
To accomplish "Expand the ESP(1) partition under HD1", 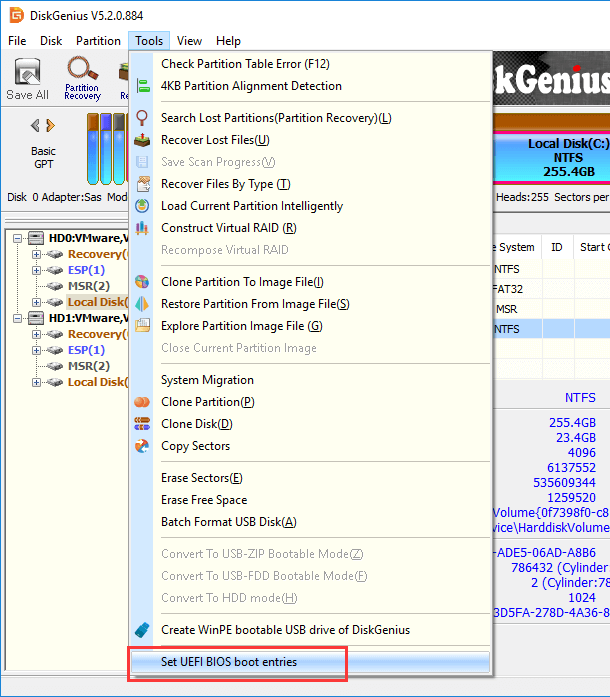I will pyautogui.click(x=36, y=350).
